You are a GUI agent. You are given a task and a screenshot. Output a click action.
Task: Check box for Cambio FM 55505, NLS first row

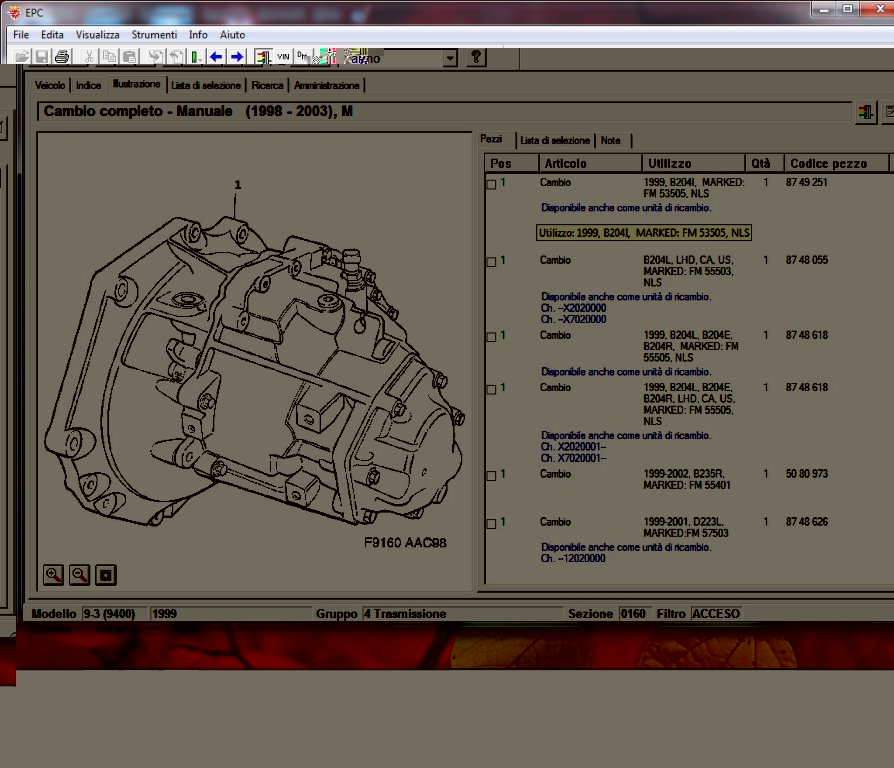(491, 337)
